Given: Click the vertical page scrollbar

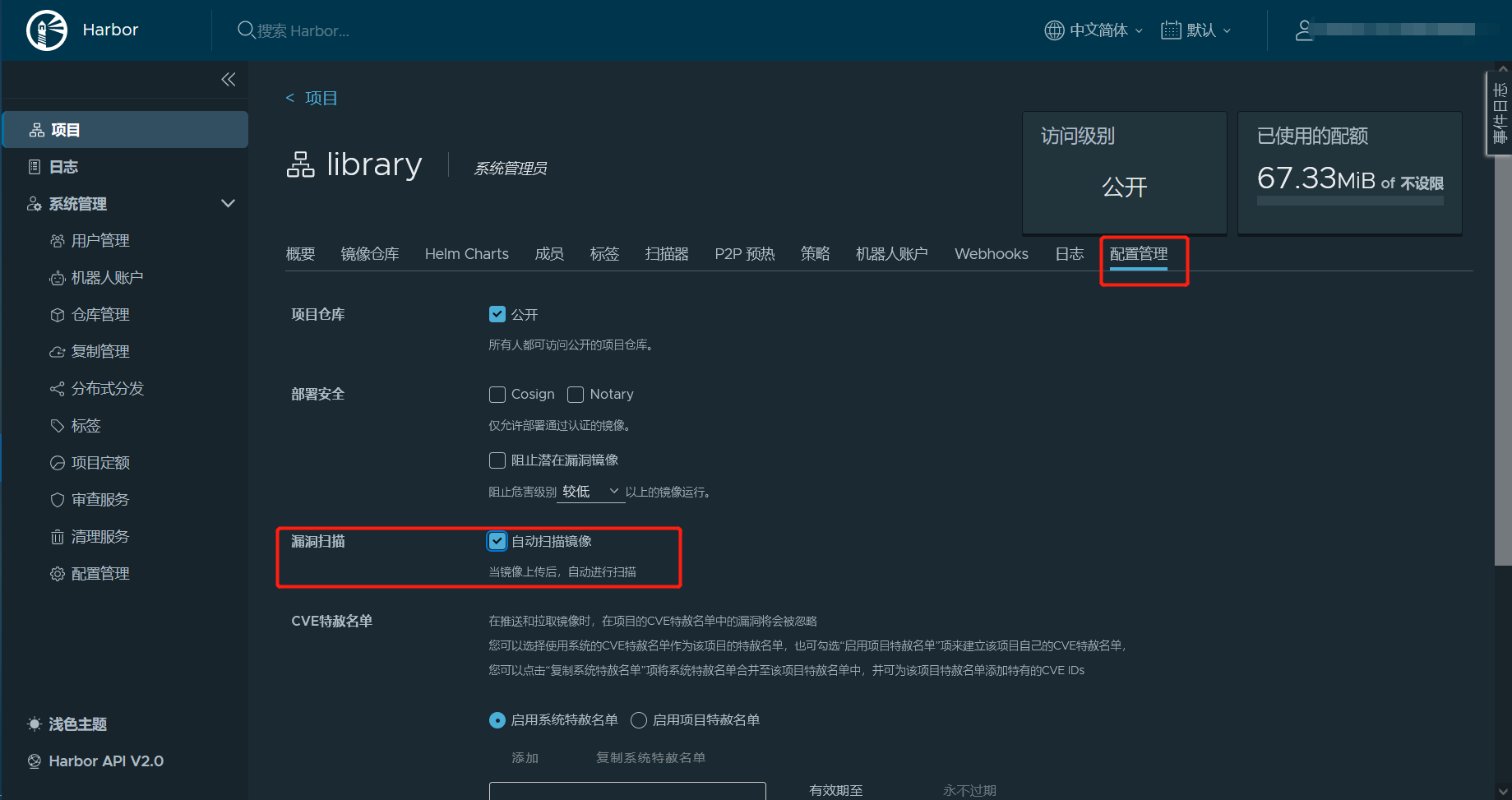Looking at the screenshot, I should 1503,362.
